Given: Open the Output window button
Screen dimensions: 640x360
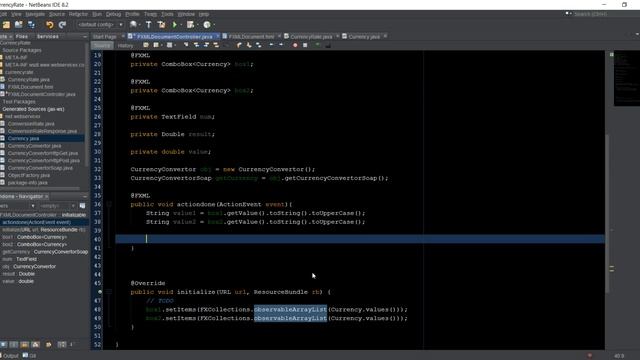Looking at the screenshot, I should (x=10, y=356).
